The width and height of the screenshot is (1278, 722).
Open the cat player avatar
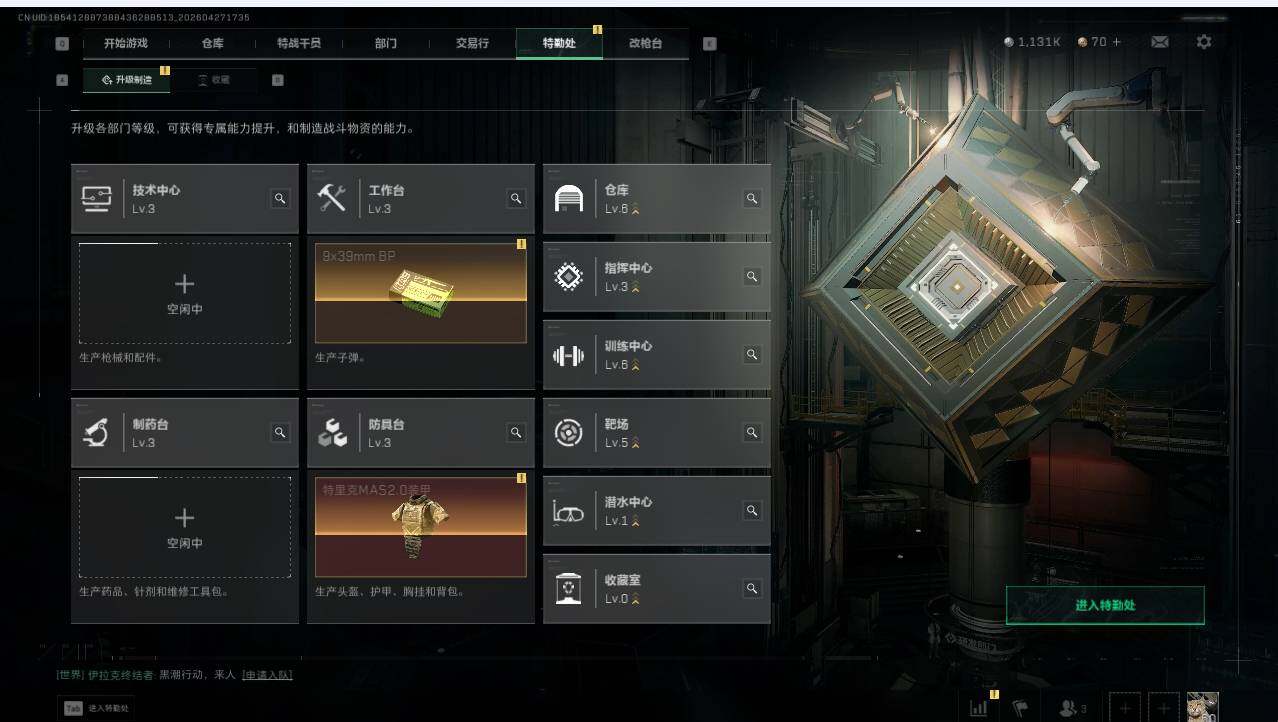coord(1202,707)
